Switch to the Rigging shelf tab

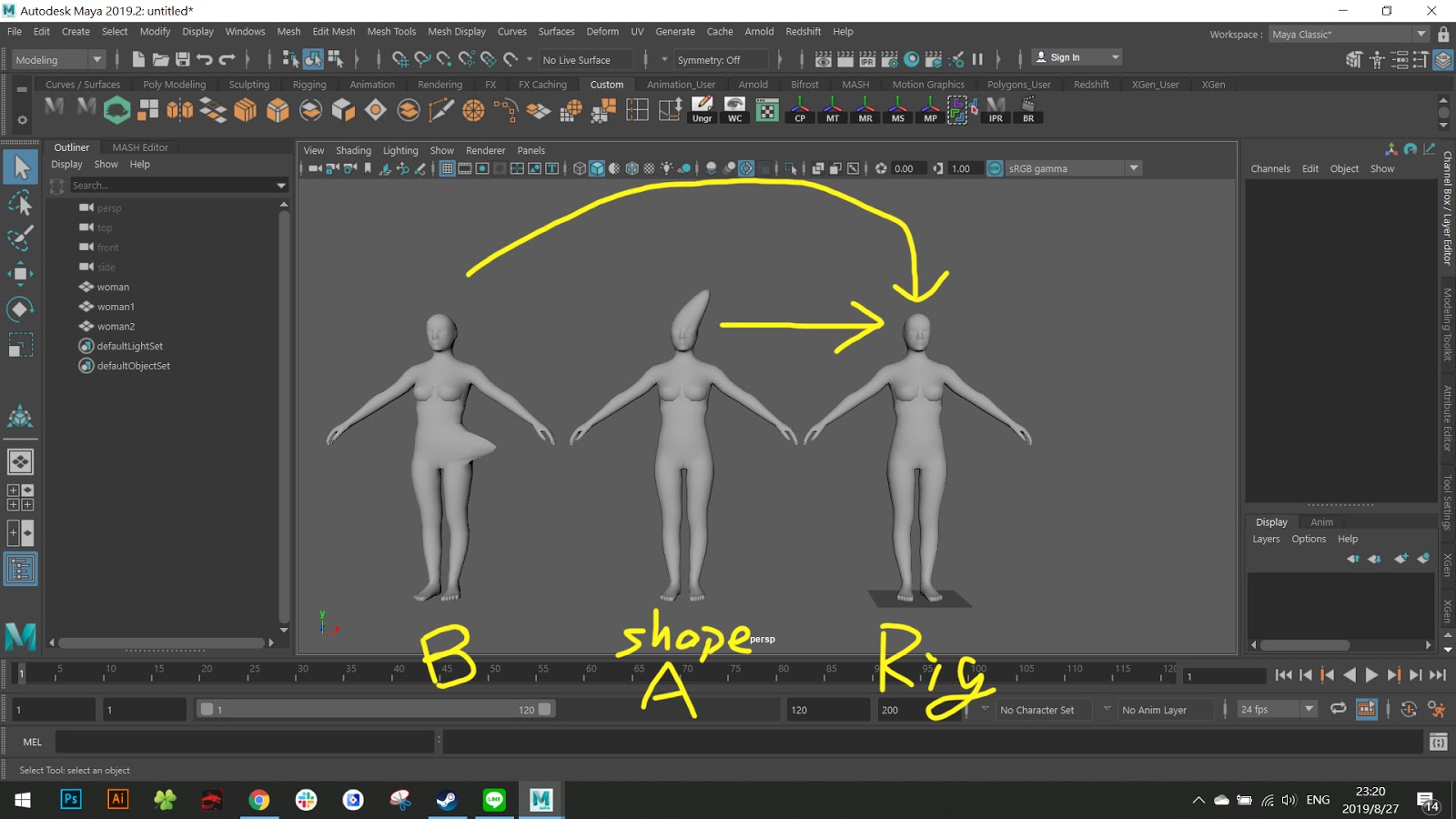[309, 85]
